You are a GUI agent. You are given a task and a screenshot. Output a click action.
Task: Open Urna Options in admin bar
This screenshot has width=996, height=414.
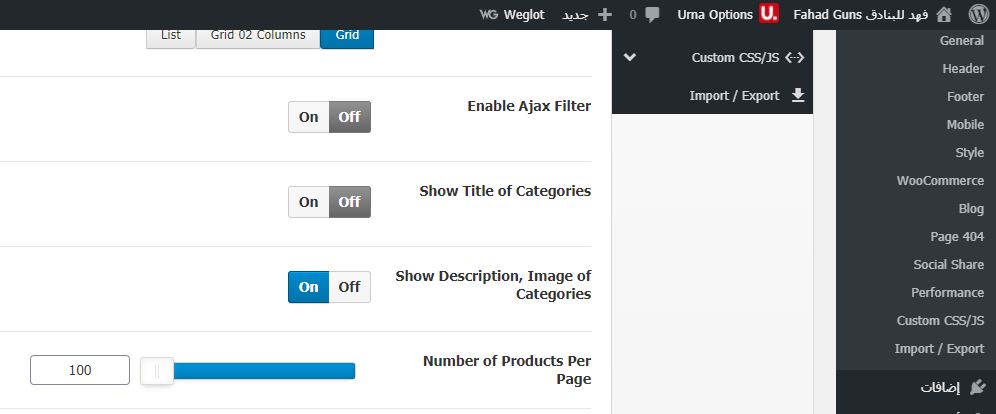(728, 15)
